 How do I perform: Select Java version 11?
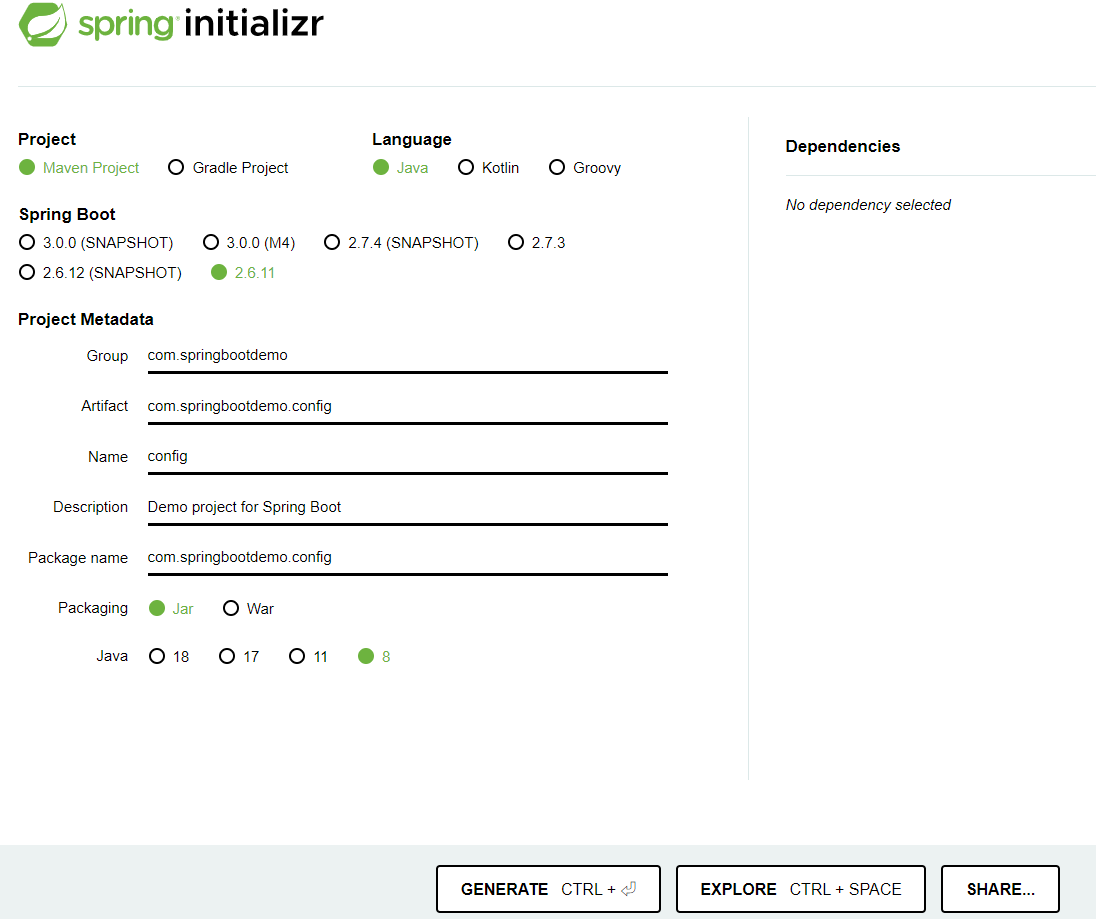pyautogui.click(x=295, y=656)
